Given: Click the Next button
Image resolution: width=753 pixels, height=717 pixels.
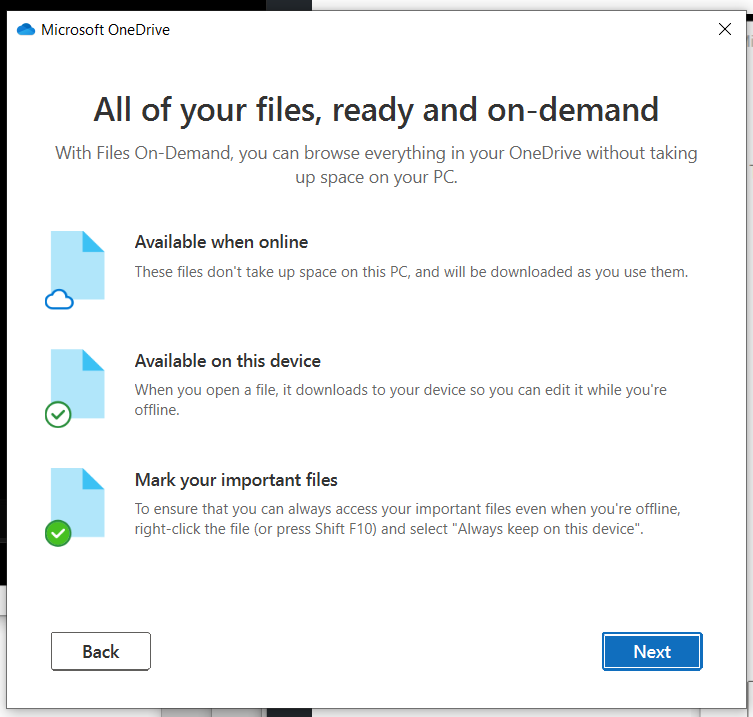Looking at the screenshot, I should click(x=652, y=651).
